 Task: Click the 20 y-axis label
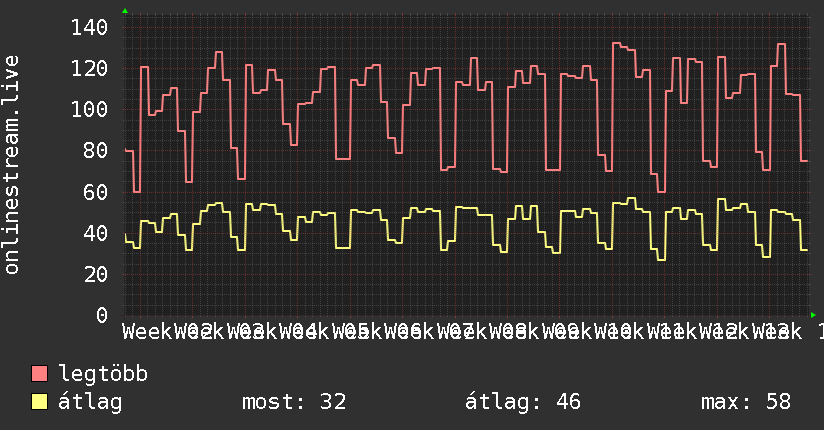[x=96, y=274]
